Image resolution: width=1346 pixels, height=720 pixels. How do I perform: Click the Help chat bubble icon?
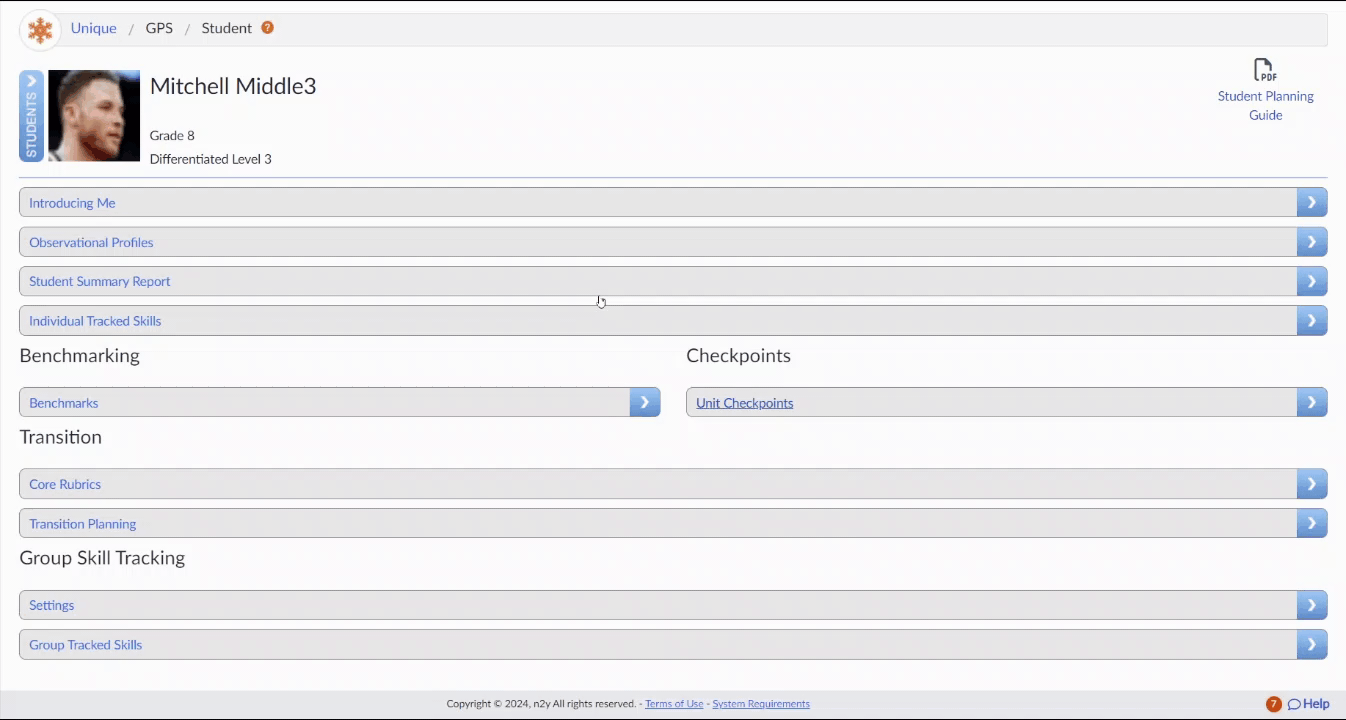pyautogui.click(x=1294, y=704)
